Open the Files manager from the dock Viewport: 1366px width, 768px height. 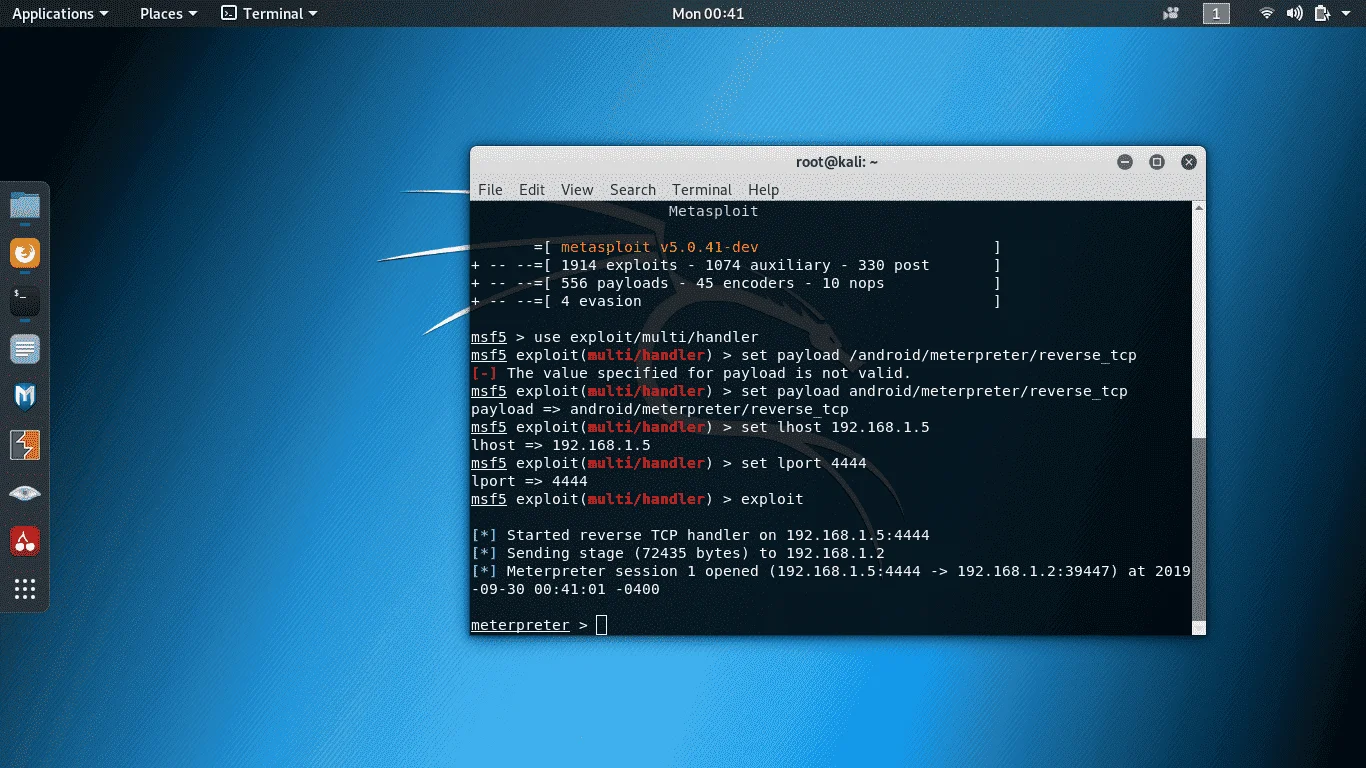pos(25,206)
